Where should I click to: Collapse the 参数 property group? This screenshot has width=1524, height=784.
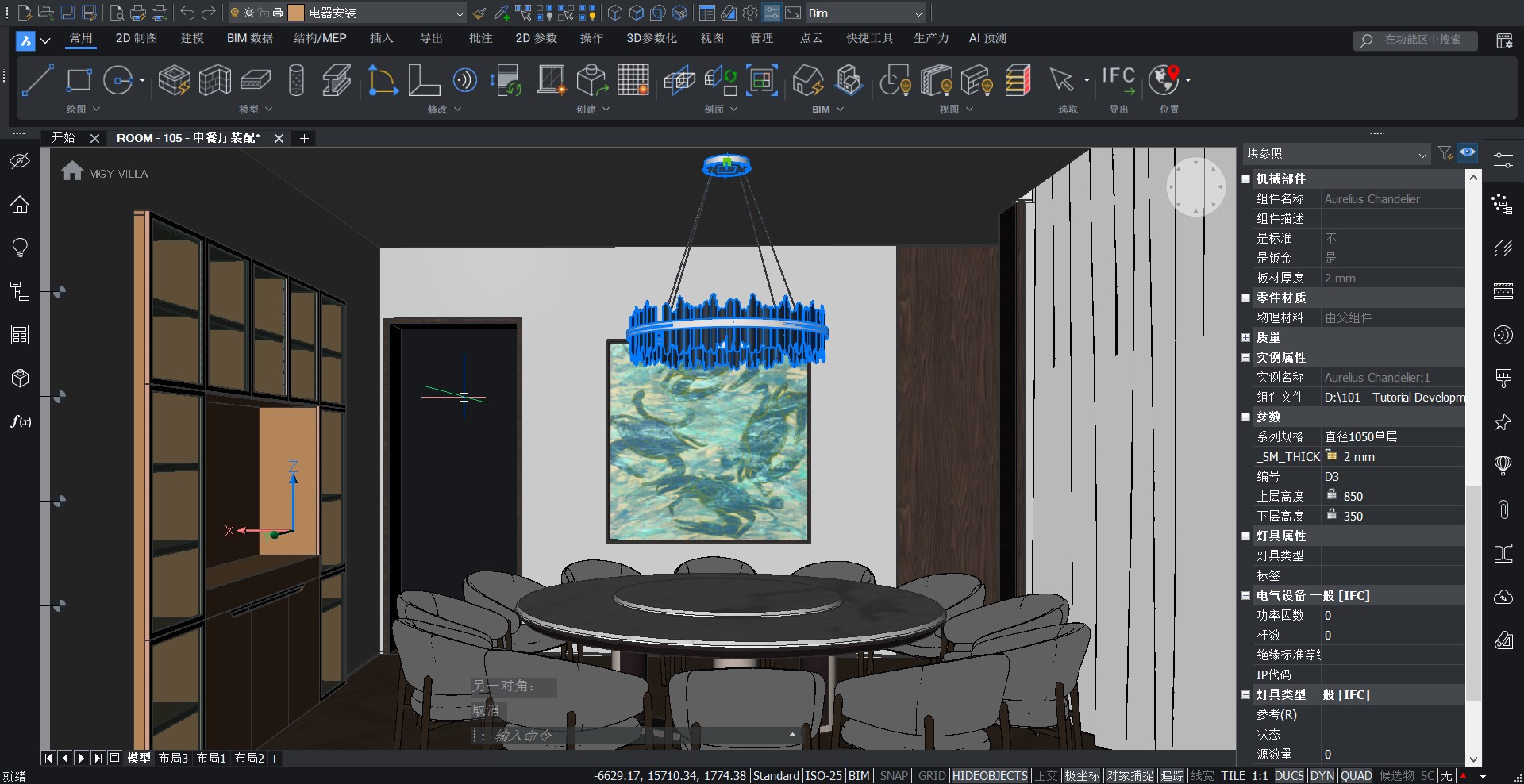[1246, 417]
